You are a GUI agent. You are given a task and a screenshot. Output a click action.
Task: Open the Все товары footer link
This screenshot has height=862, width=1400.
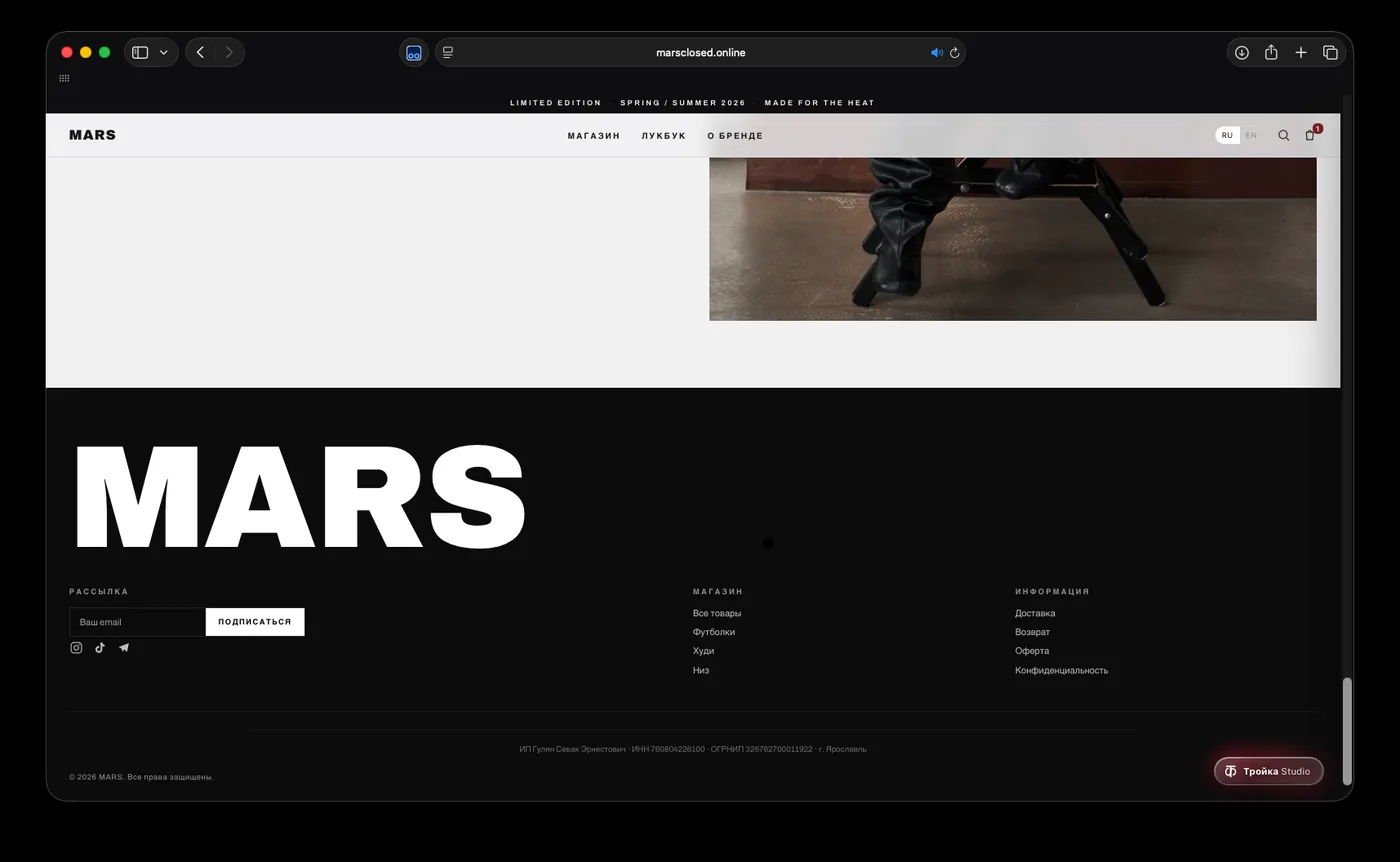tap(717, 613)
